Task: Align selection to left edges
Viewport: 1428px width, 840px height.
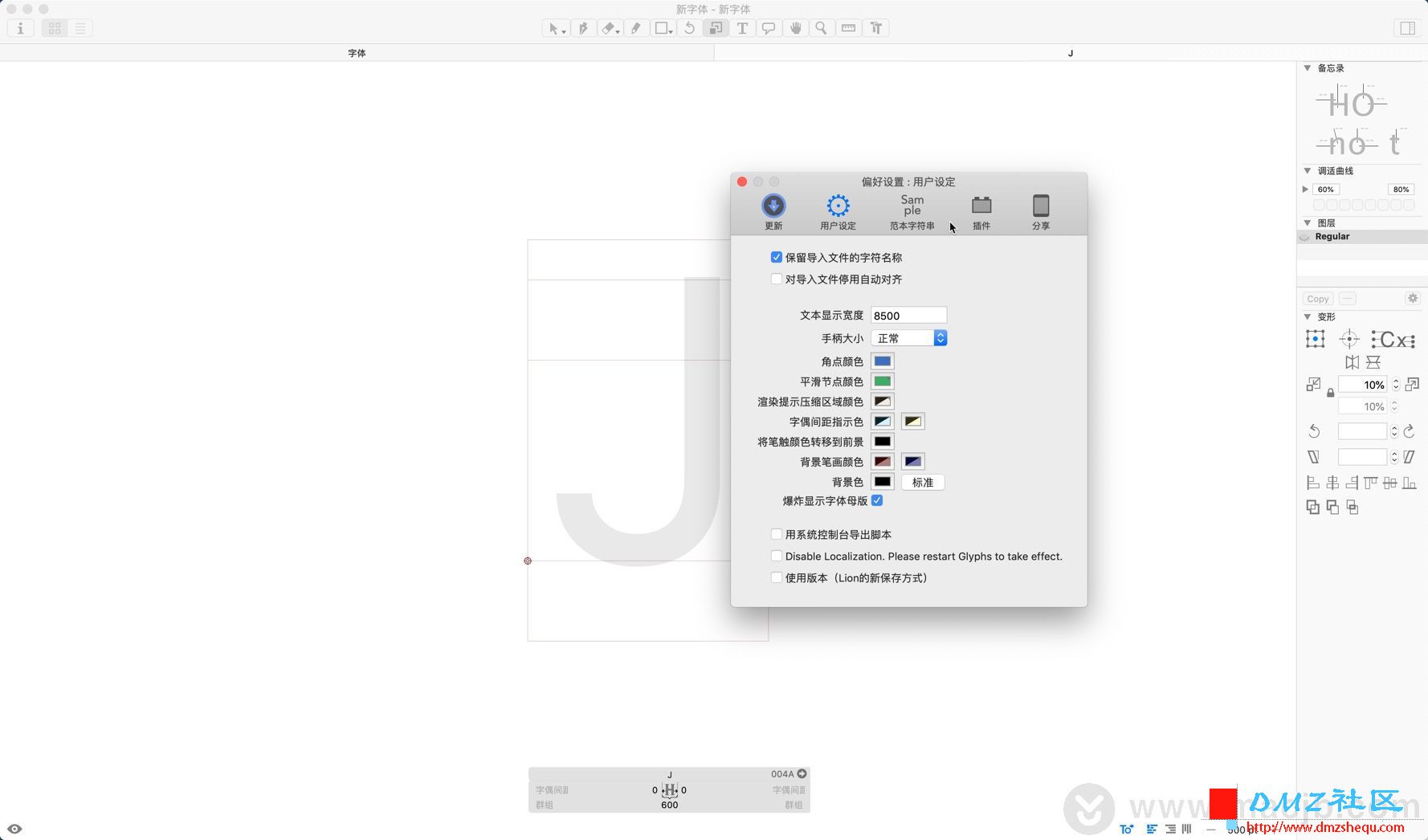Action: pos(1312,483)
